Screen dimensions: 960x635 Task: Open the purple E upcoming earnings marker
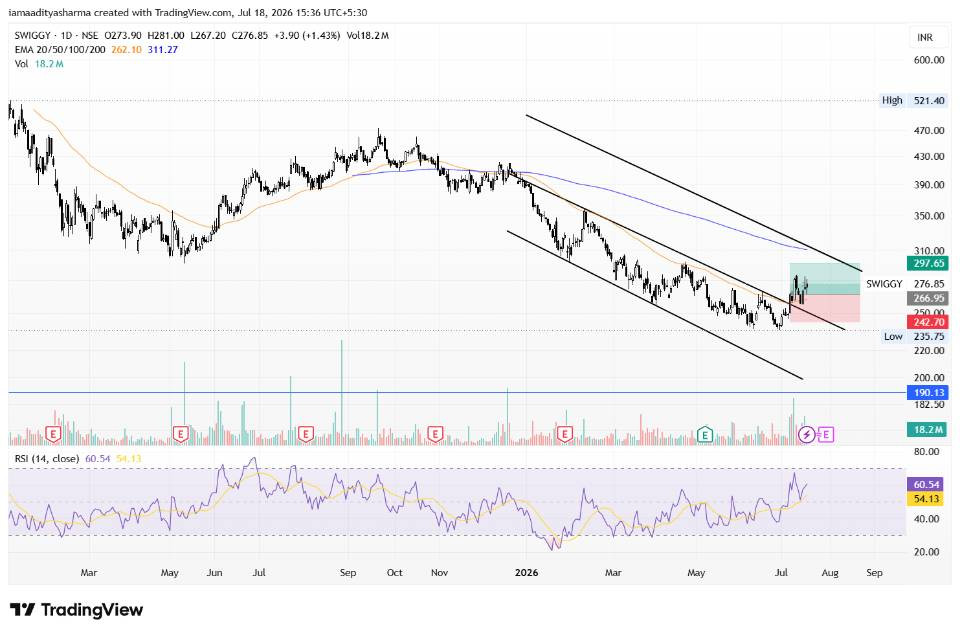coord(826,435)
